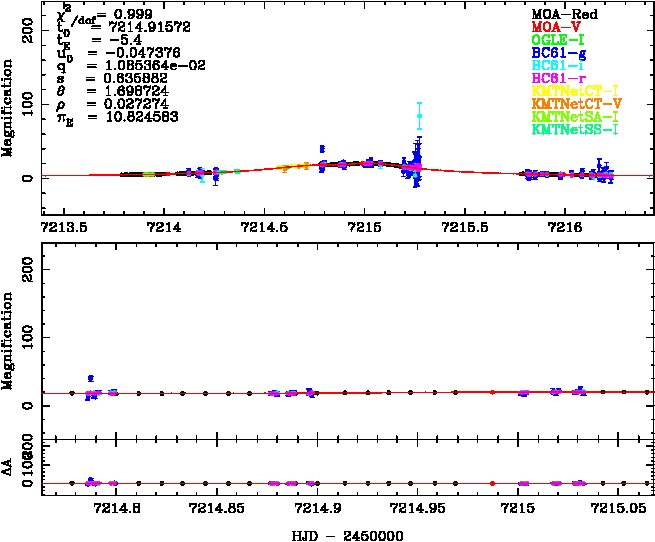Select the KMTNetSA-I legend entry
This screenshot has height=542, width=655.
[x=573, y=117]
